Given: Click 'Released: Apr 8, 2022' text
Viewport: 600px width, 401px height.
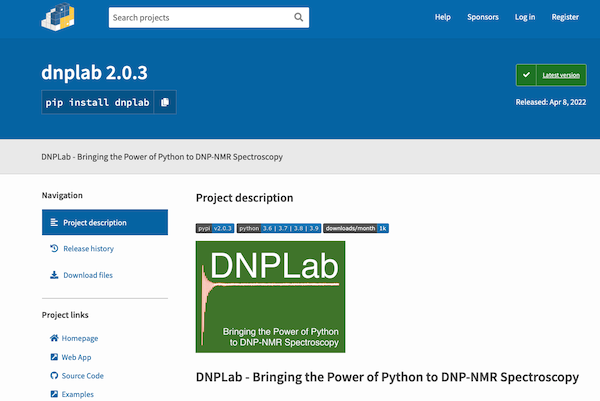Looking at the screenshot, I should click(551, 102).
